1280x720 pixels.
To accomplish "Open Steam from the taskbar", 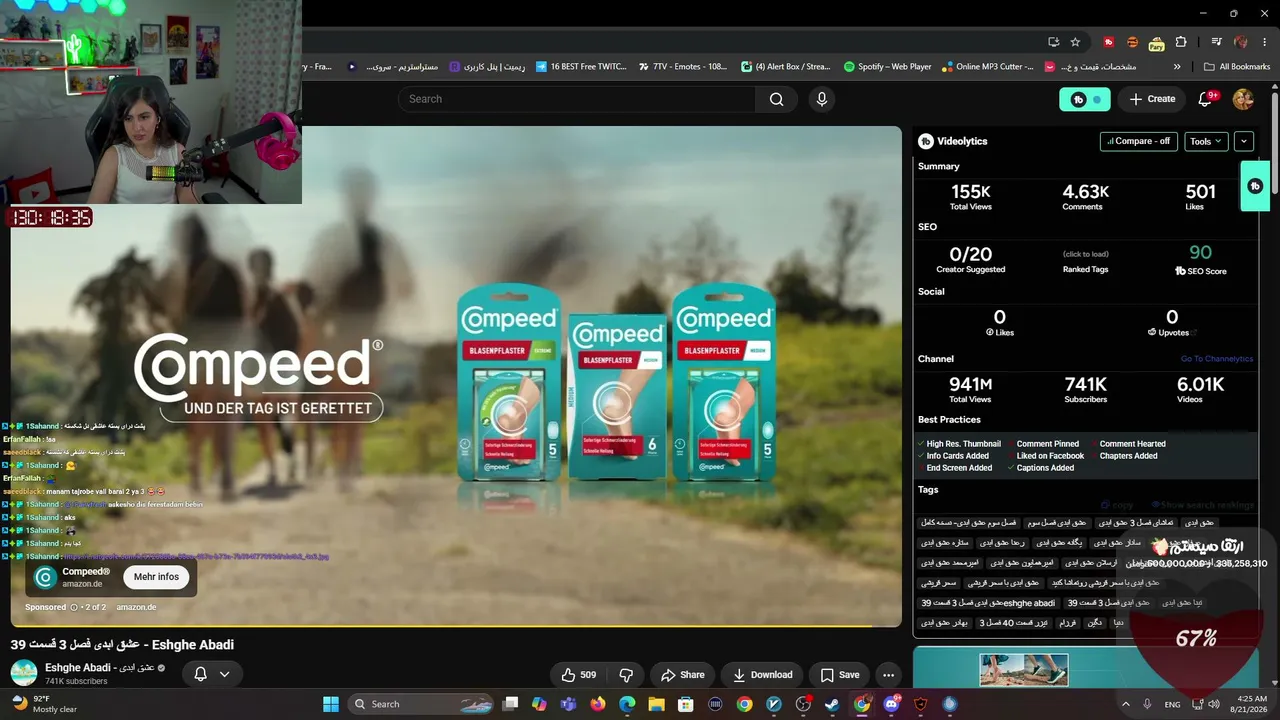I will click(832, 704).
